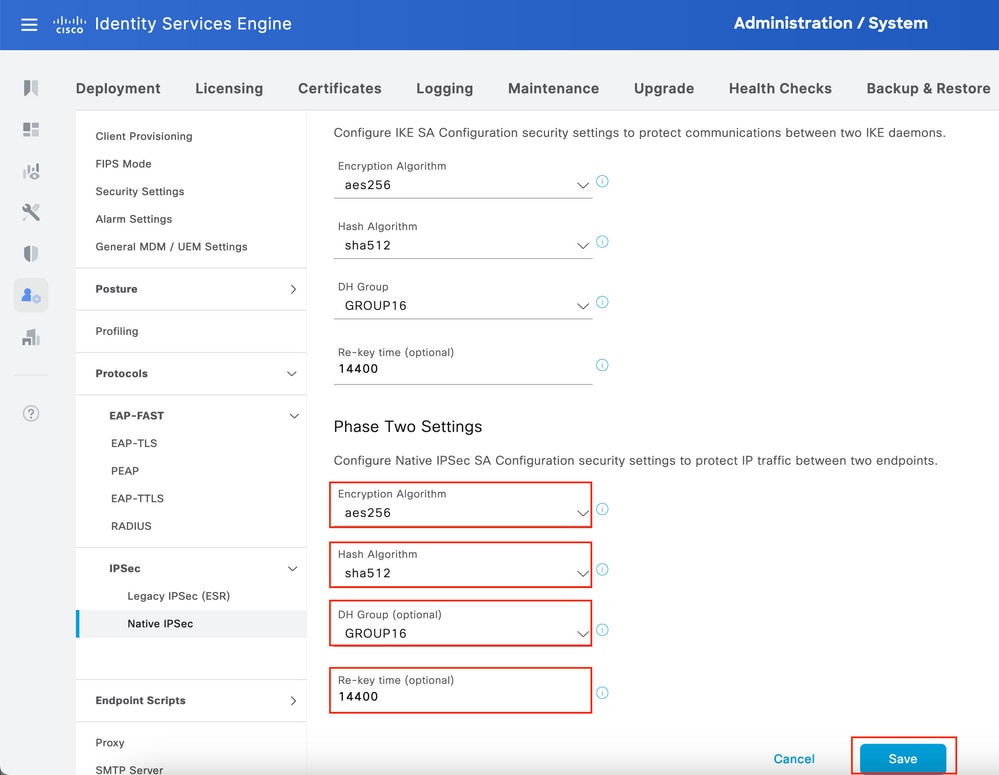Save the IPSec settings
This screenshot has height=775, width=999.
click(x=902, y=759)
